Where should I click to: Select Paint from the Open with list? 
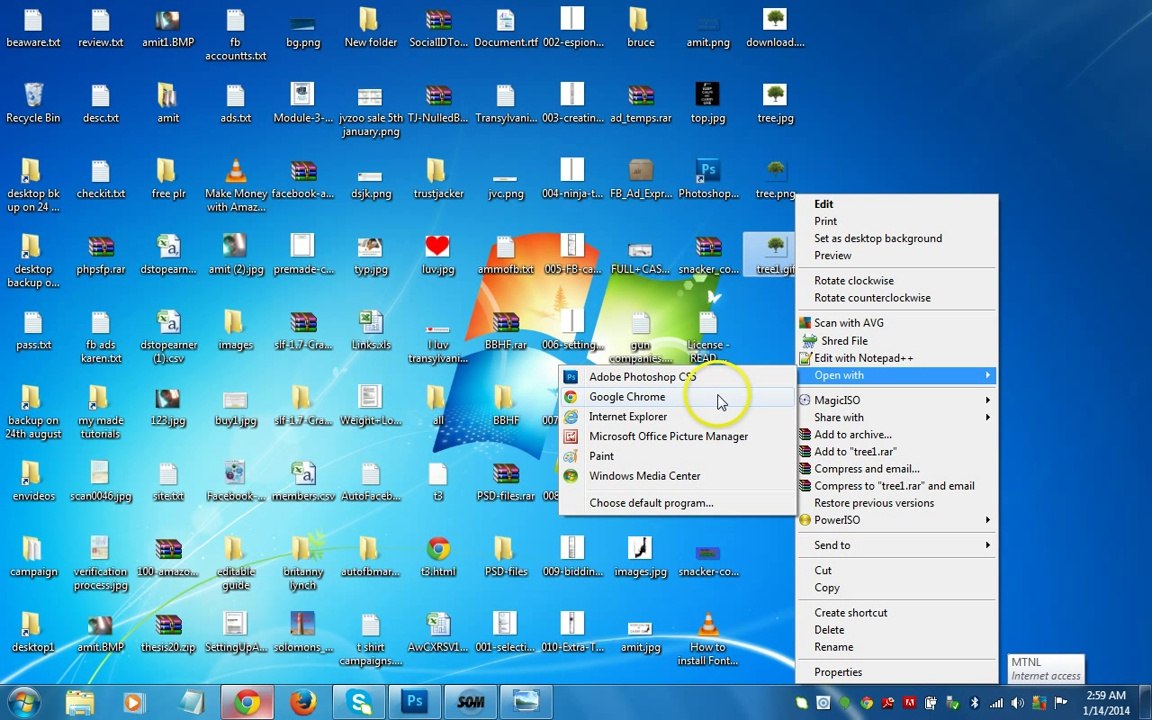click(x=601, y=456)
